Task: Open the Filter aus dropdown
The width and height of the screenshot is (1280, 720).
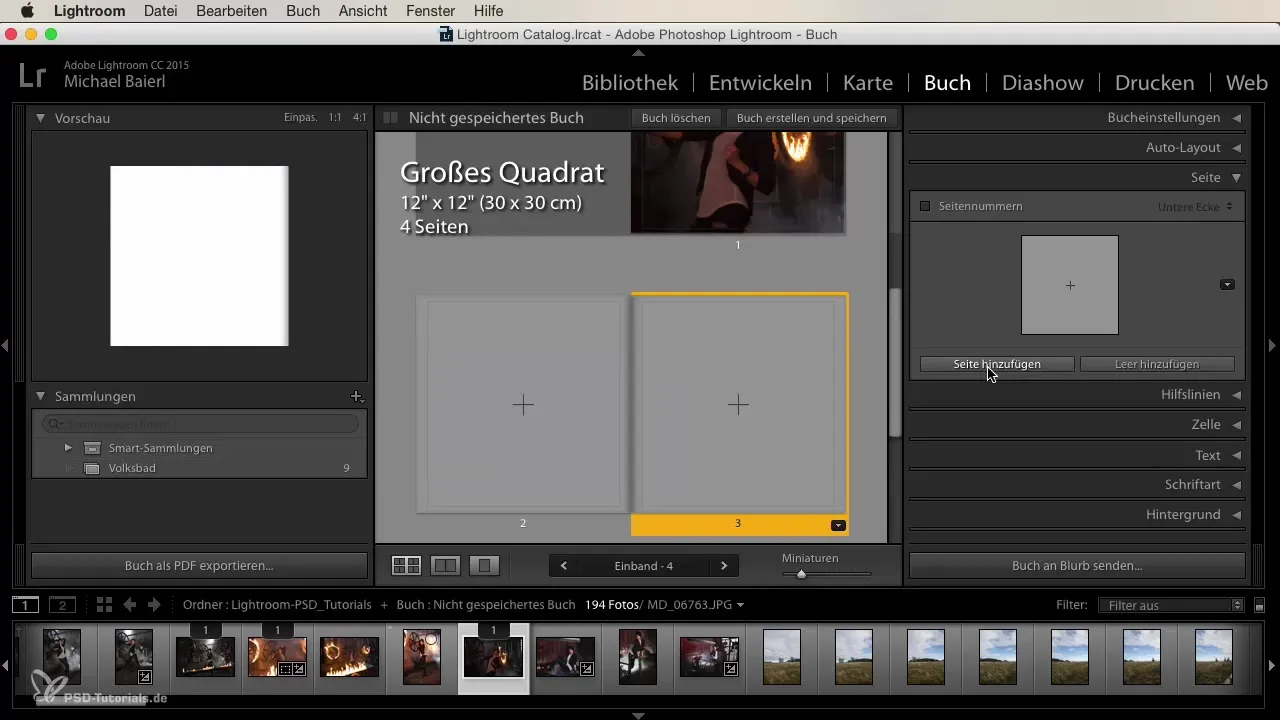Action: coord(1170,605)
